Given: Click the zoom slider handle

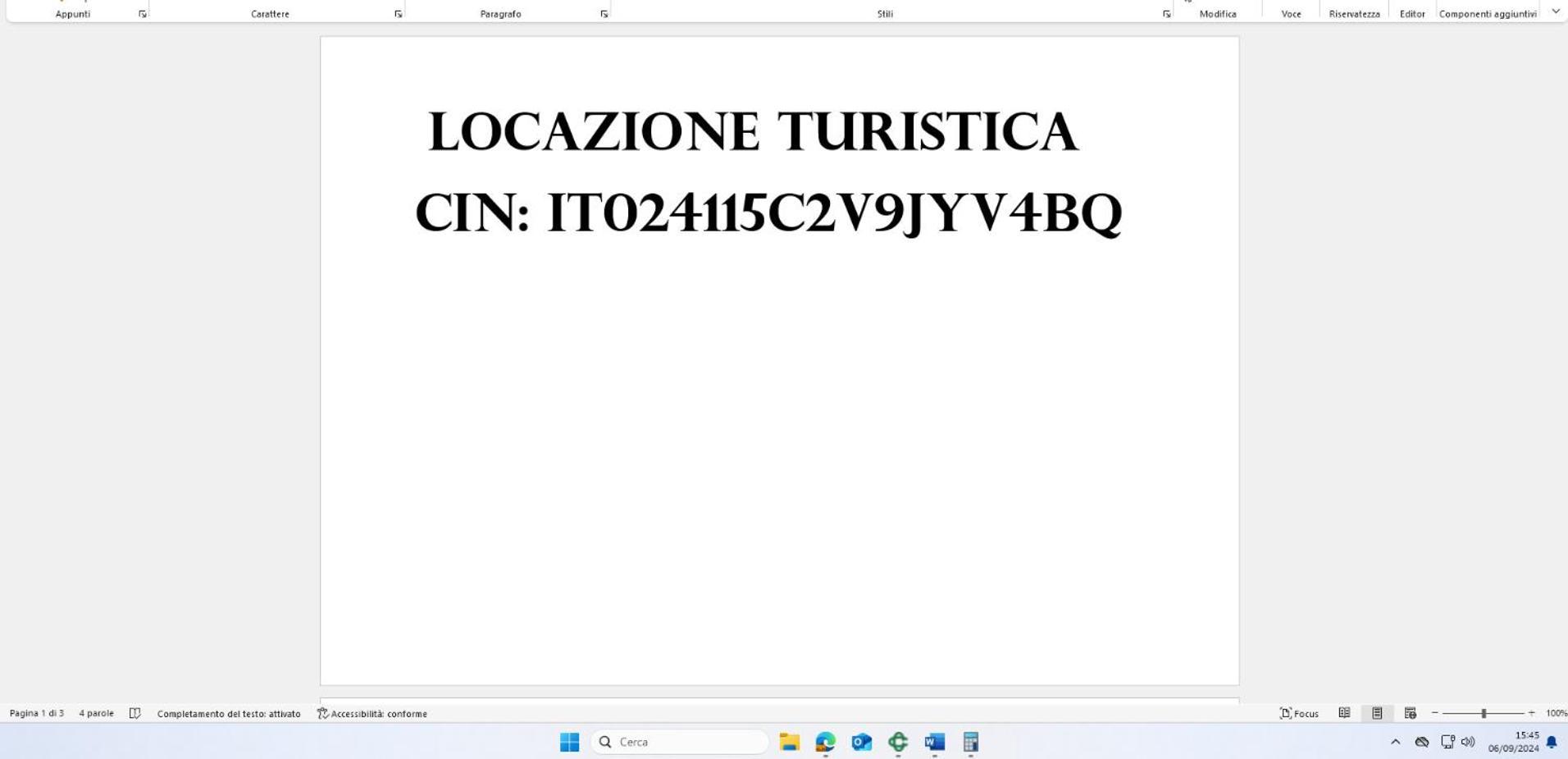Looking at the screenshot, I should tap(1484, 713).
